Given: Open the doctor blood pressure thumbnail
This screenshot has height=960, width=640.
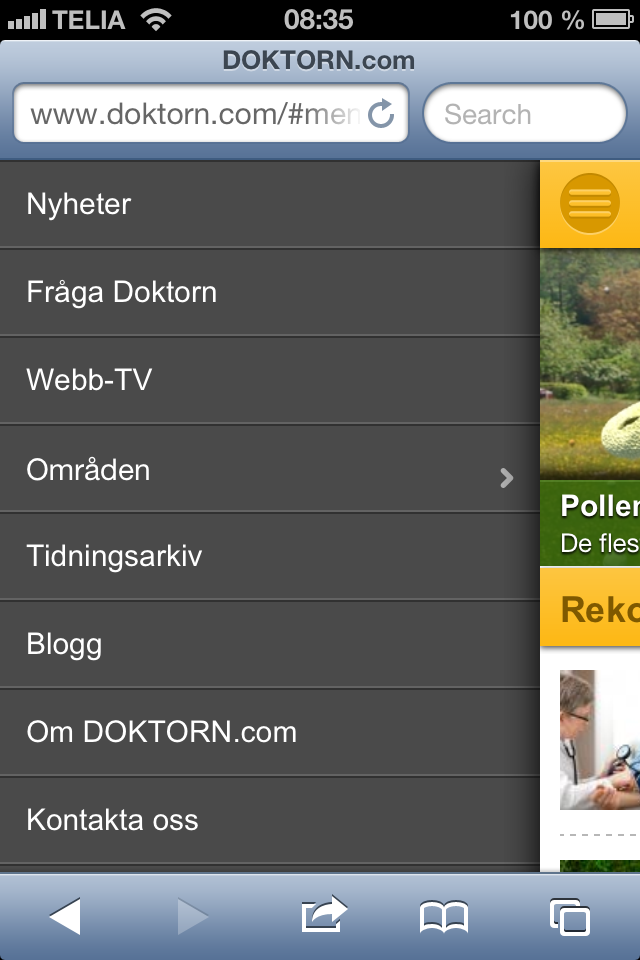Looking at the screenshot, I should pyautogui.click(x=600, y=740).
